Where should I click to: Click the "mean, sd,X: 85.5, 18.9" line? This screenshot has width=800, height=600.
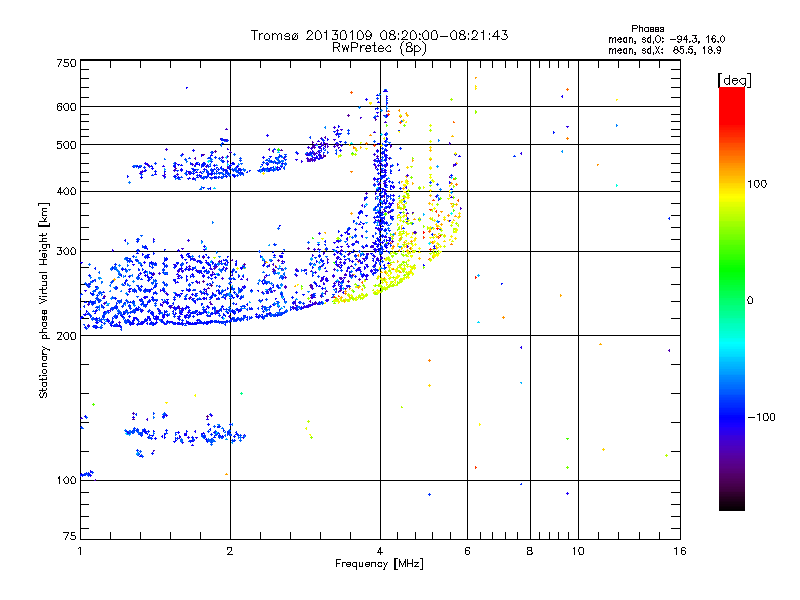point(664,50)
